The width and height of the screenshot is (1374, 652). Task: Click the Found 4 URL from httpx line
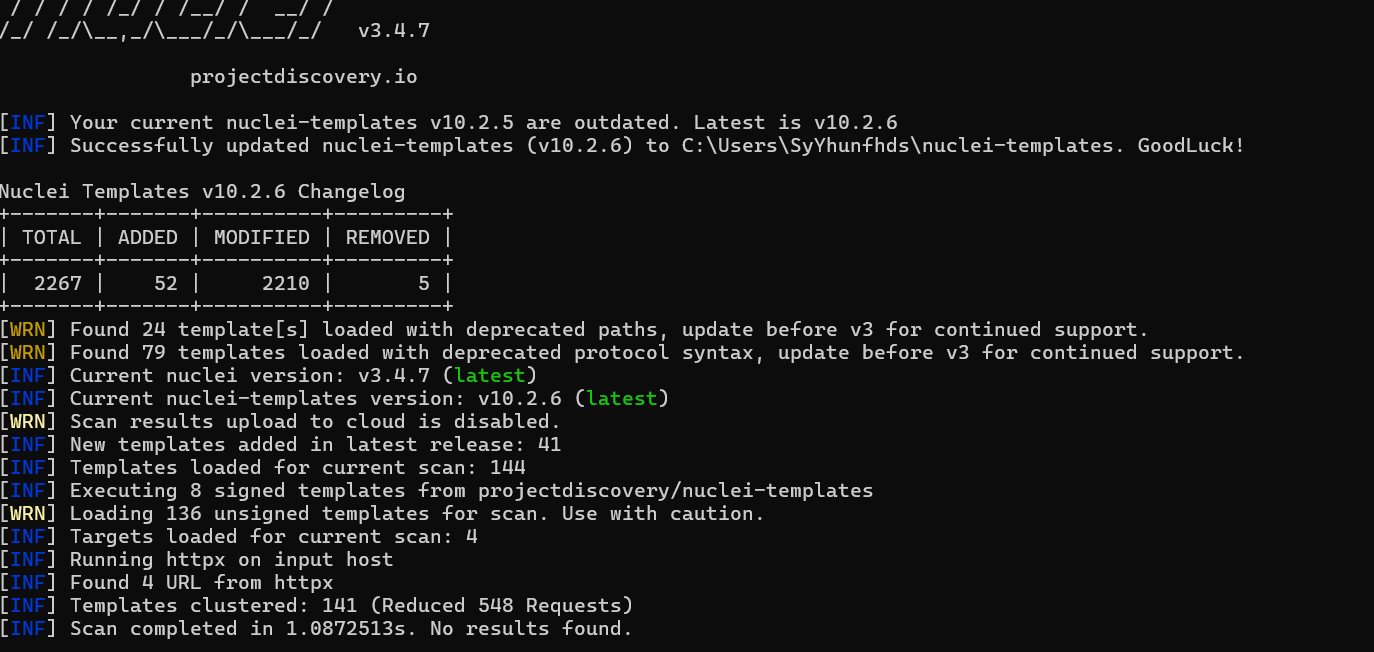pyautogui.click(x=167, y=583)
